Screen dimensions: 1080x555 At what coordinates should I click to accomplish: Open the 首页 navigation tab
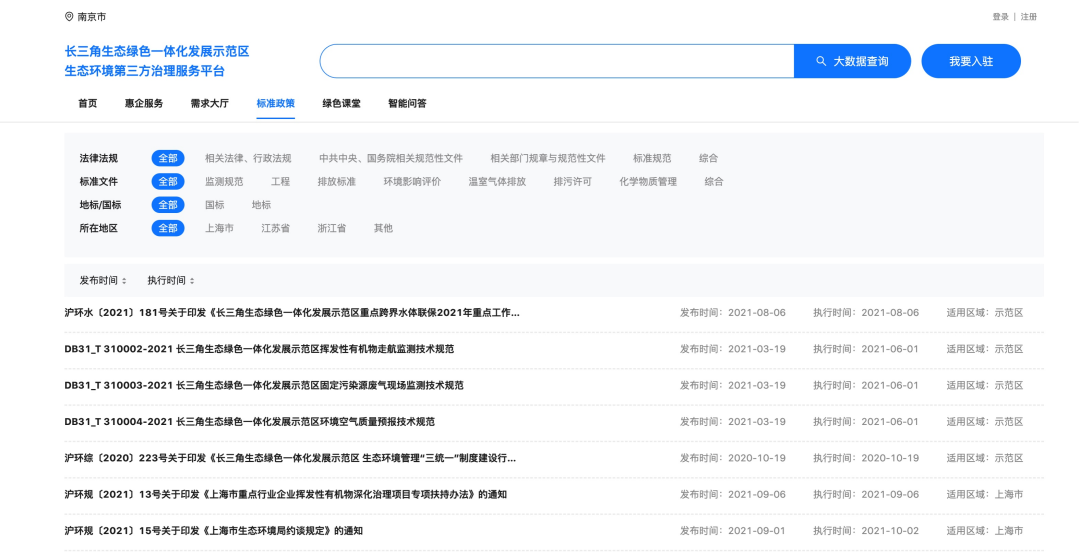(x=87, y=103)
